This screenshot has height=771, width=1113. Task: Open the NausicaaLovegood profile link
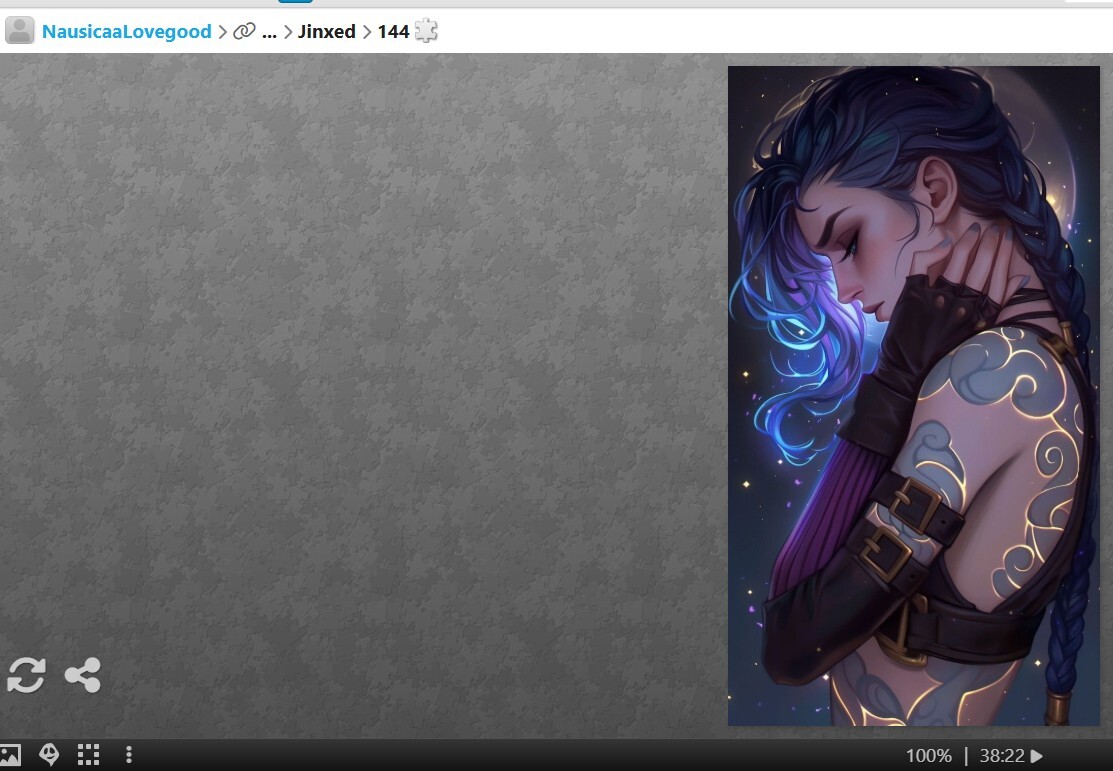coord(126,32)
